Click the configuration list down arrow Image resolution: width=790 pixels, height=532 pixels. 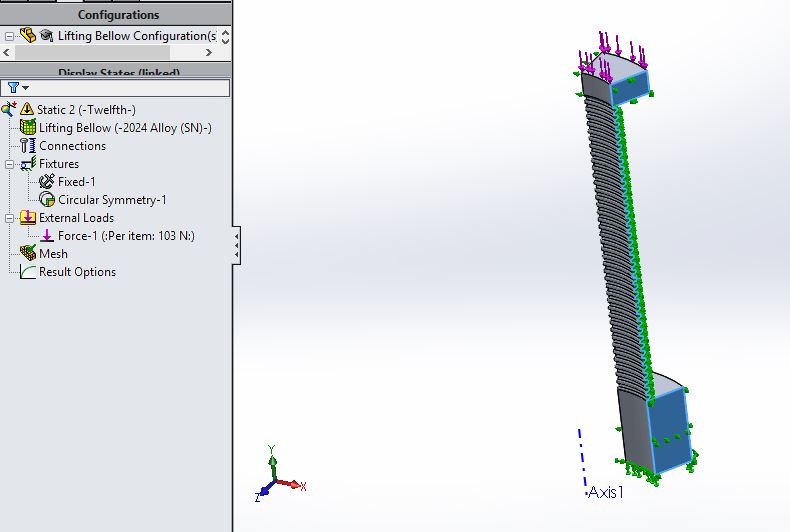point(225,40)
